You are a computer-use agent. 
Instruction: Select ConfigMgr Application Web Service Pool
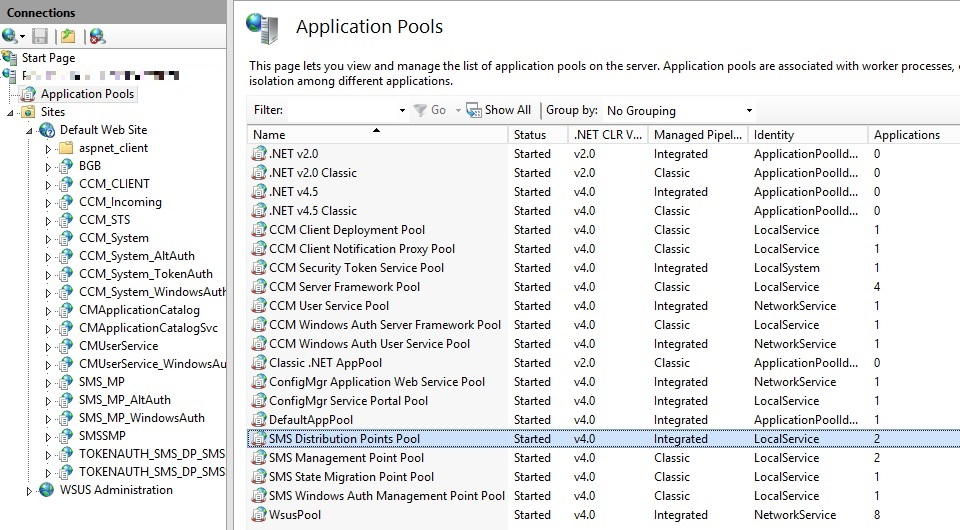click(x=604, y=382)
